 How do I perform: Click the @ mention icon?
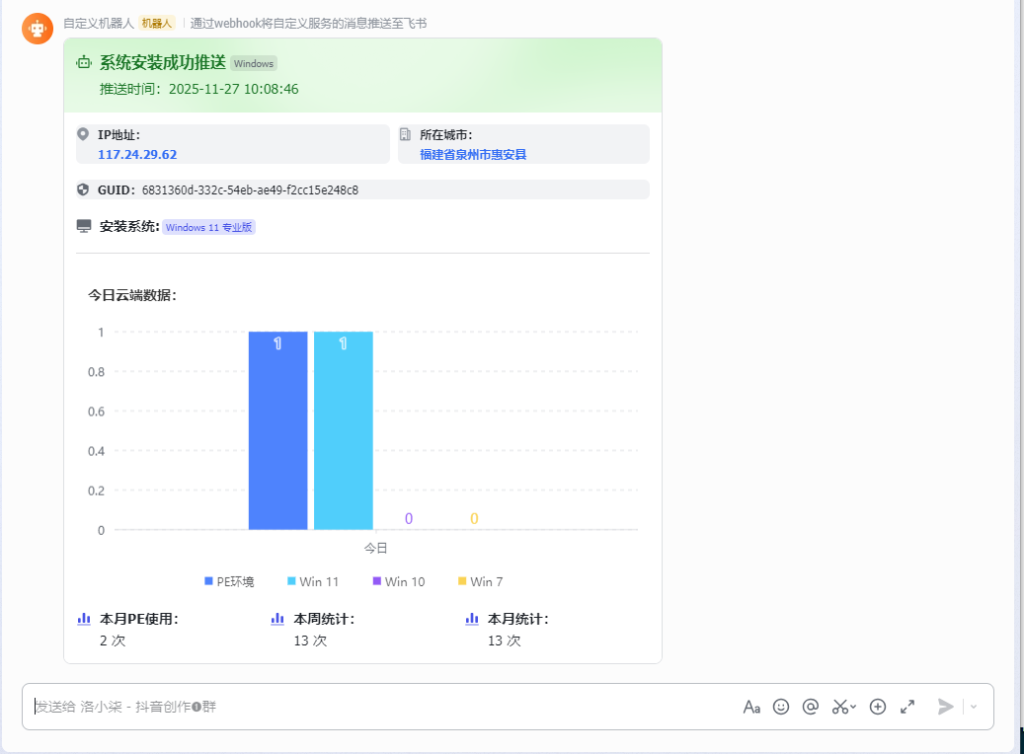pos(810,707)
